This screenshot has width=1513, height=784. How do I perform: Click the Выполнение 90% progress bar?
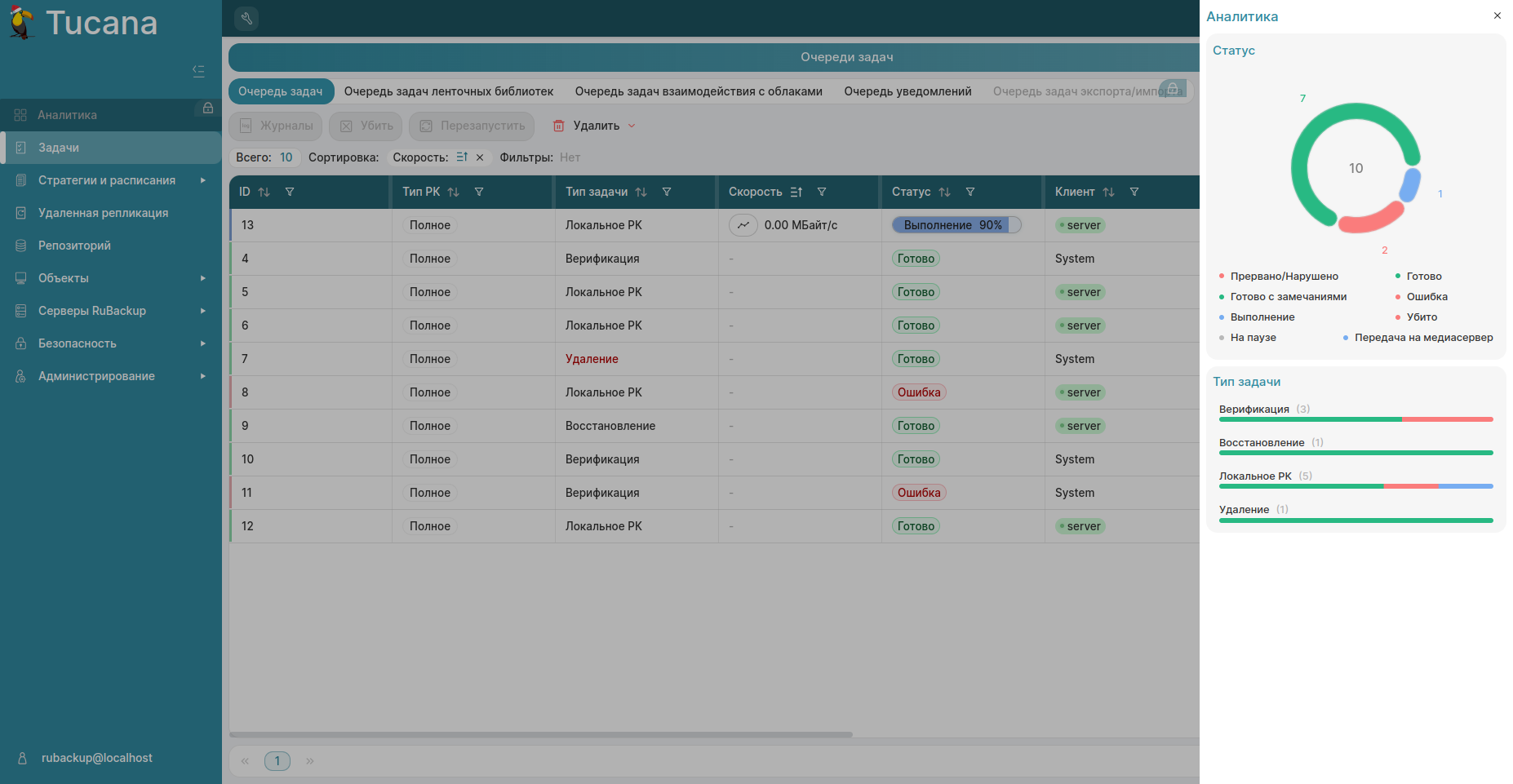pyautogui.click(x=956, y=225)
